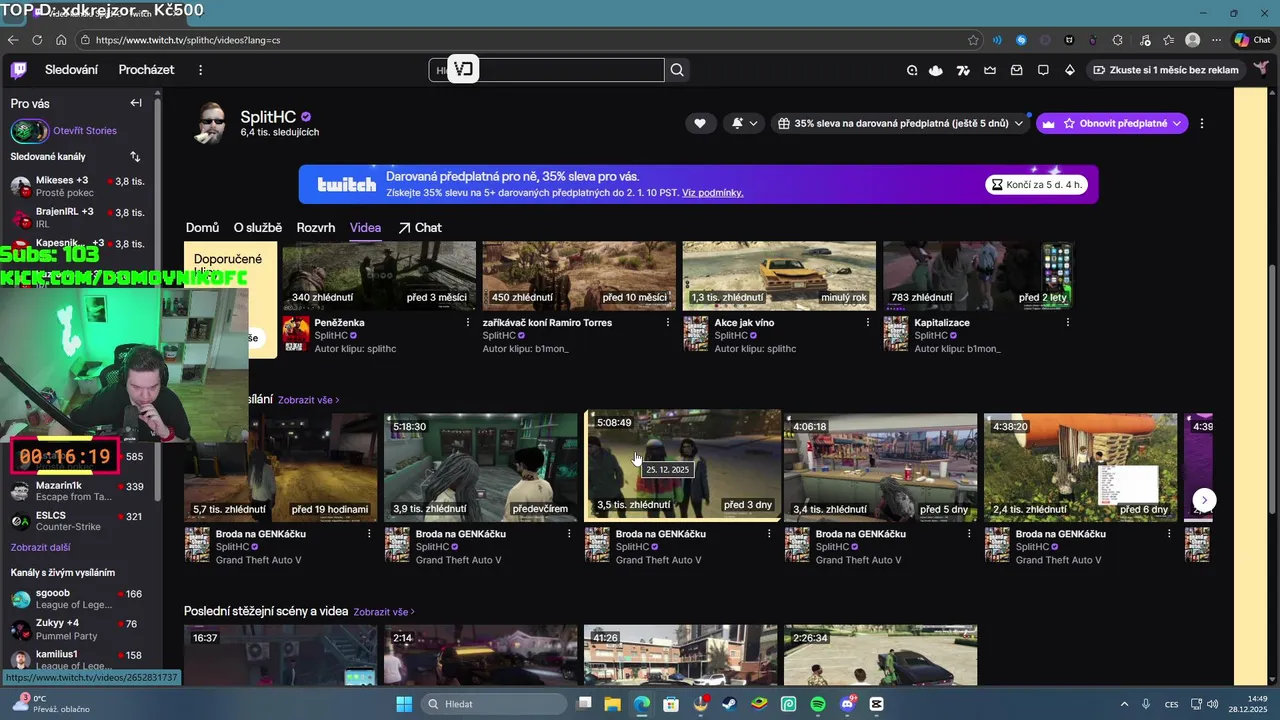Open the Twitch home logo
This screenshot has width=1280, height=720.
tap(19, 70)
